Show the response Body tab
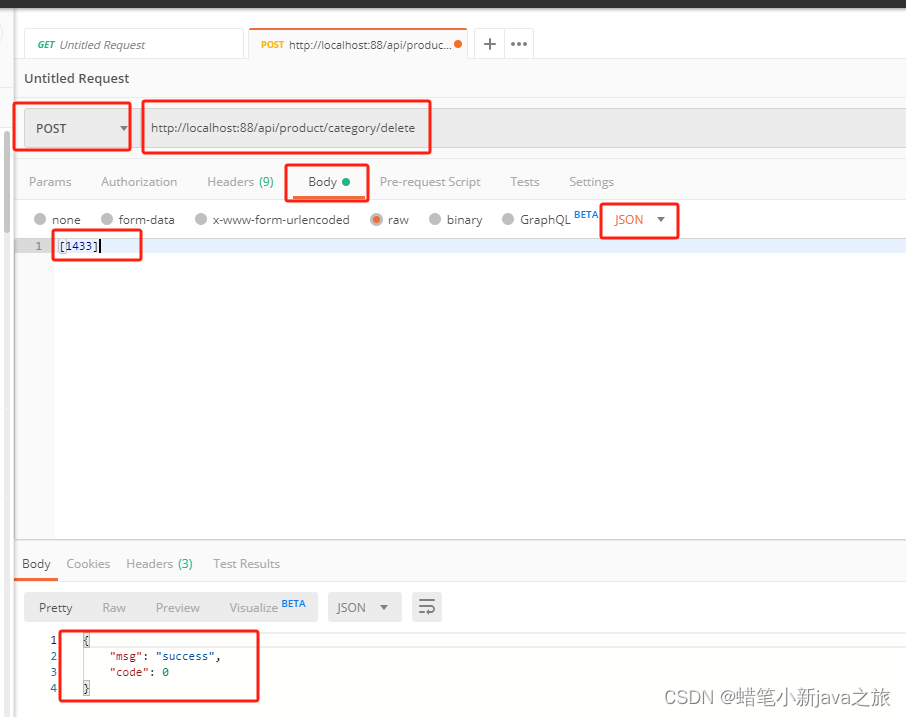Screen dimensions: 906x717 point(36,564)
